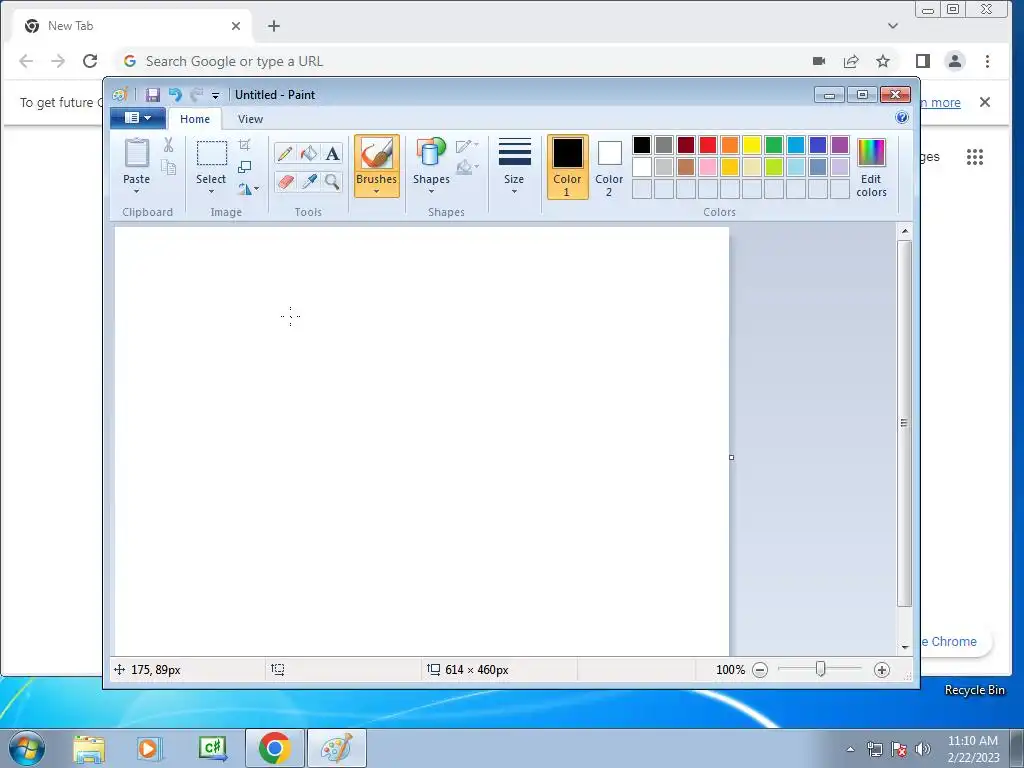This screenshot has width=1024, height=768.
Task: Click the volume speaker tray icon
Action: 923,749
